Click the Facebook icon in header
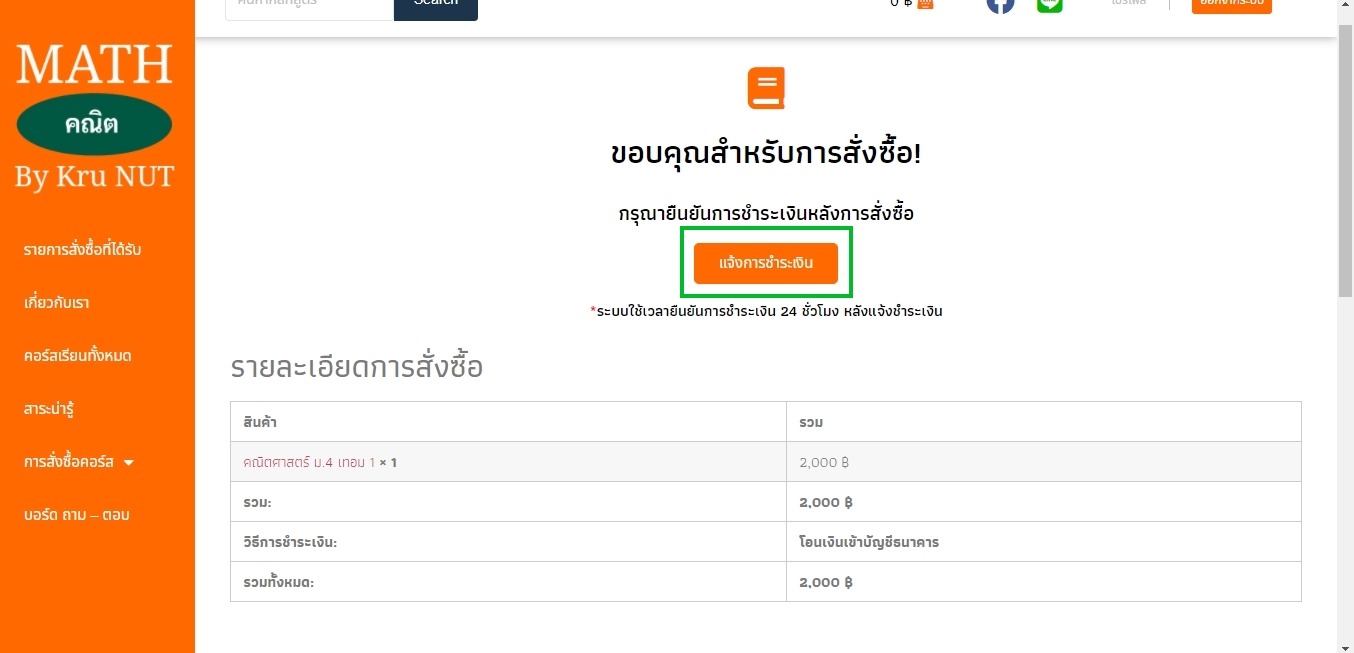 pos(1000,4)
